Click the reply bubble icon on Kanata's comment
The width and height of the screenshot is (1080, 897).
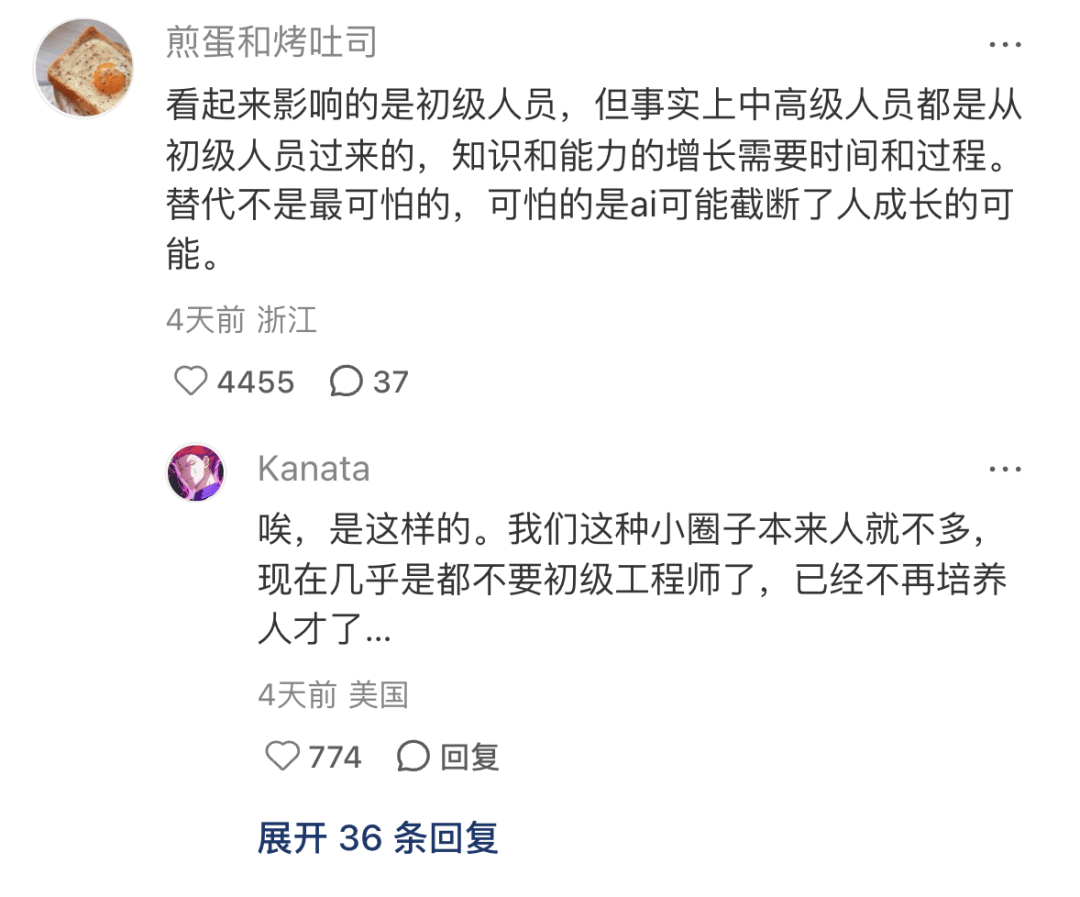(x=414, y=757)
